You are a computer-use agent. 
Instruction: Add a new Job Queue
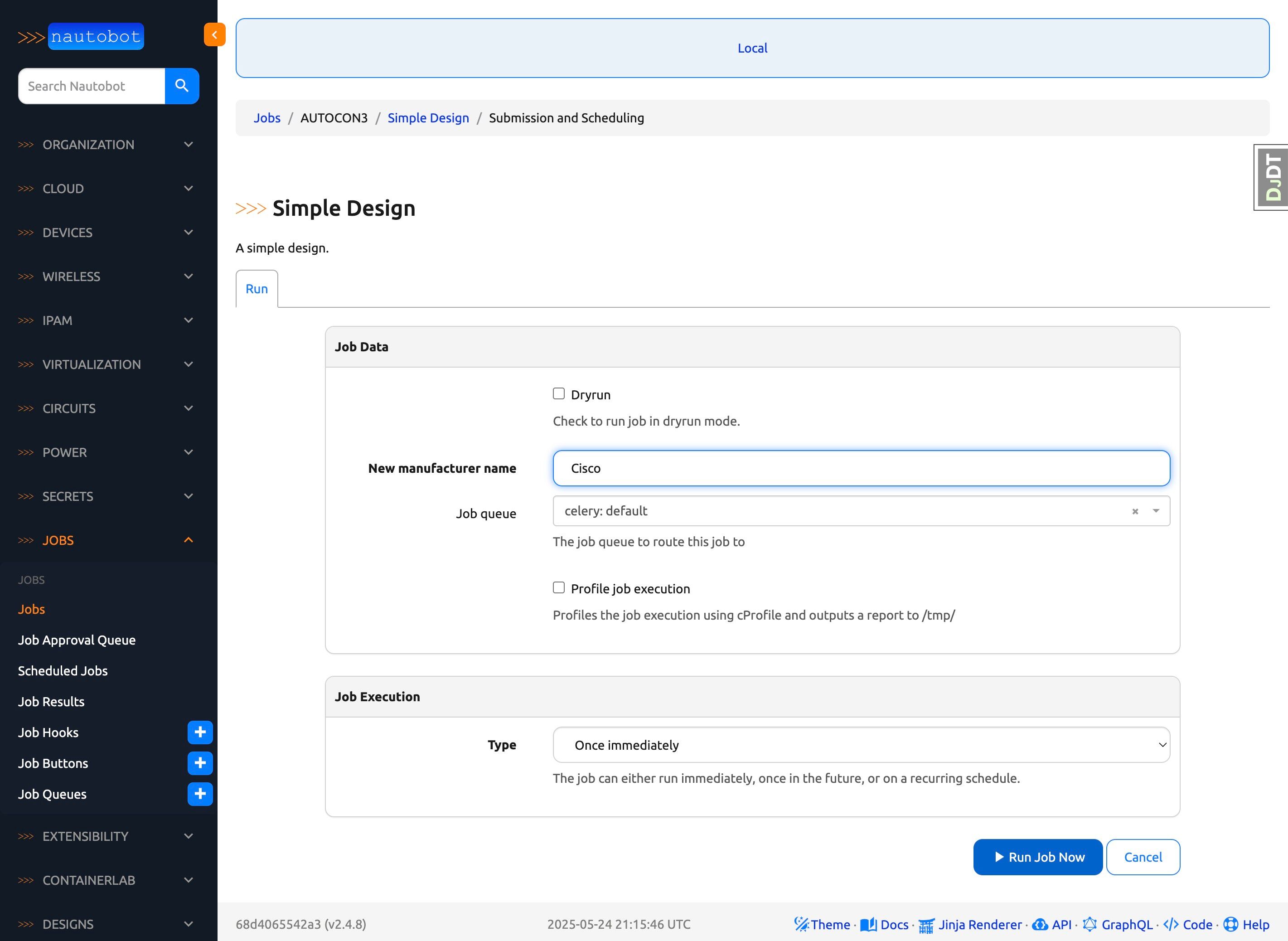tap(200, 794)
